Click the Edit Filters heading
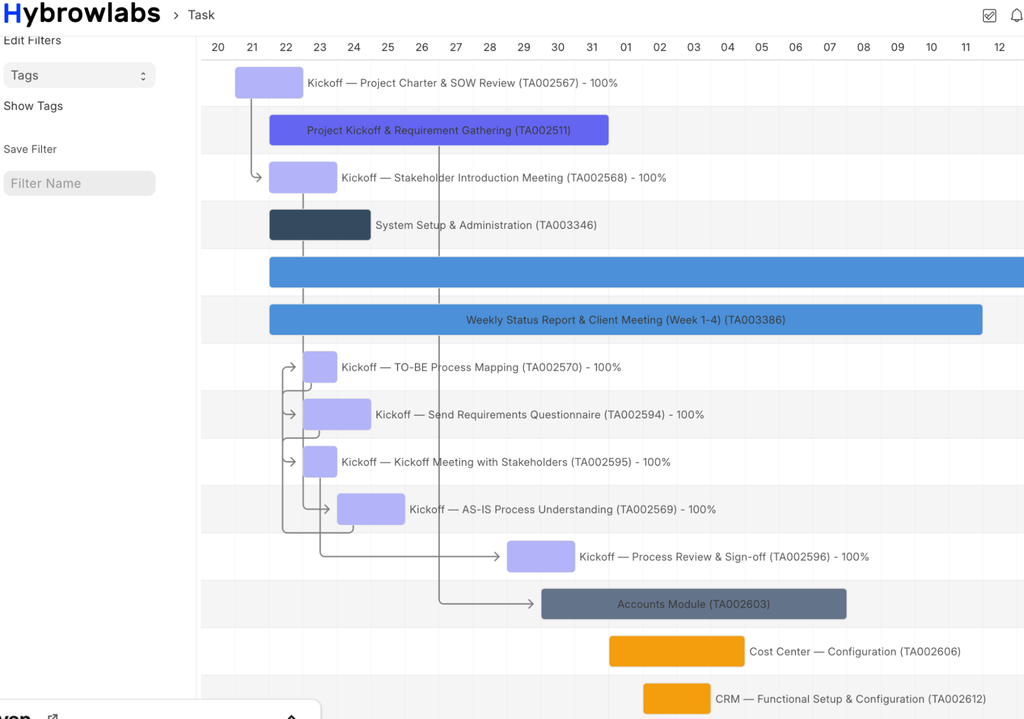The width and height of the screenshot is (1024, 719). pos(32,40)
